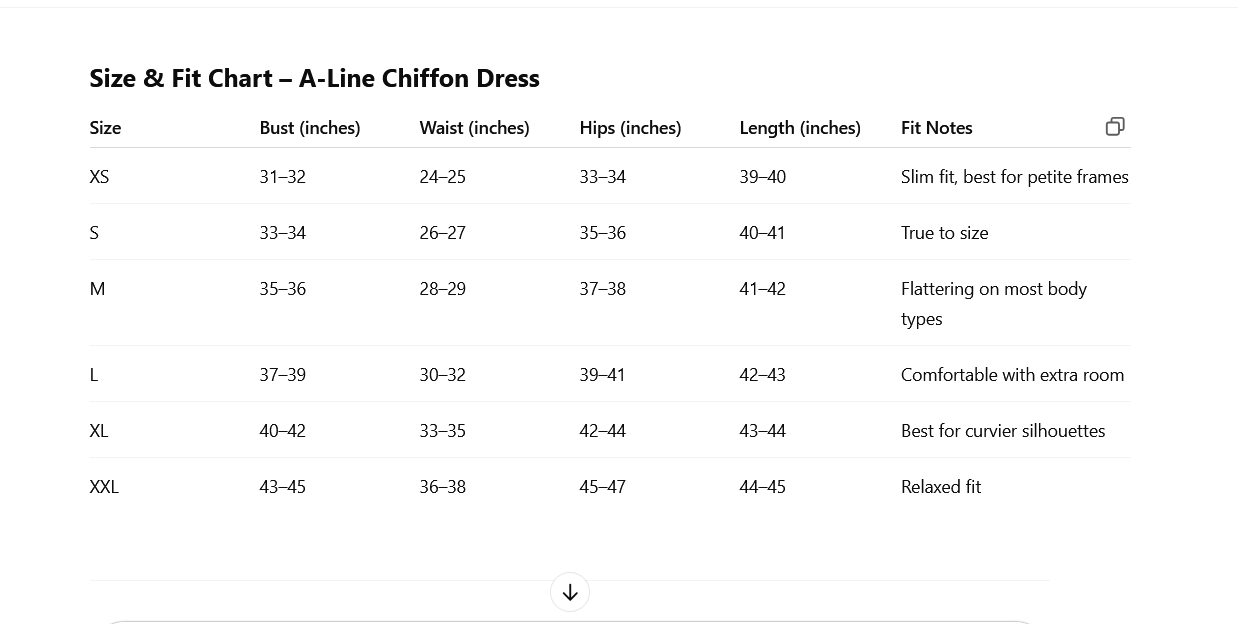Select 'Relaxed fit' note for XXL
1238x624 pixels.
(x=941, y=487)
